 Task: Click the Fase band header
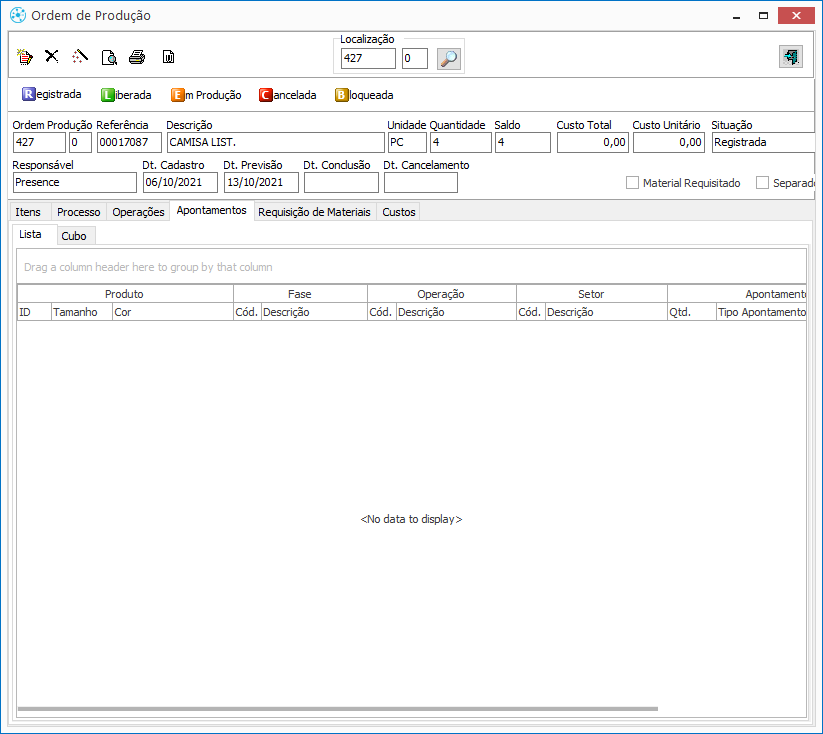(x=300, y=294)
